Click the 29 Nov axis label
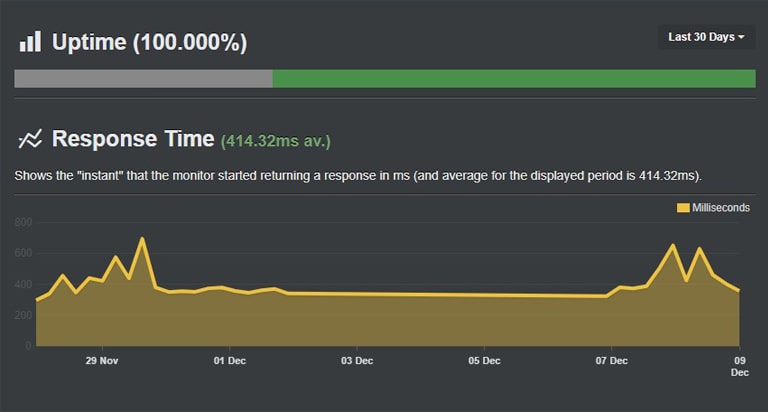768x412 pixels. tap(102, 361)
